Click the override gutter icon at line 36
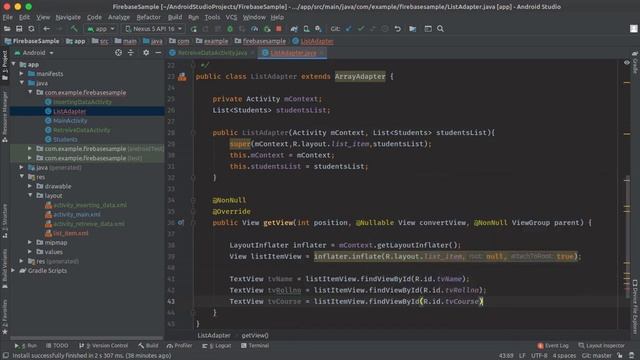640x360 pixels. point(181,222)
